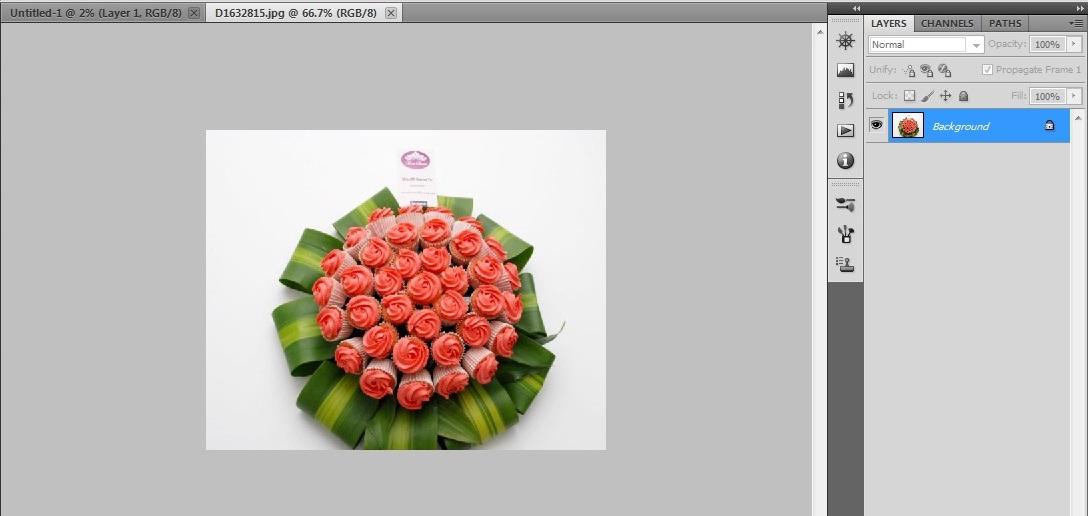Open the History panel icon
This screenshot has height=516, width=1088.
pyautogui.click(x=845, y=100)
